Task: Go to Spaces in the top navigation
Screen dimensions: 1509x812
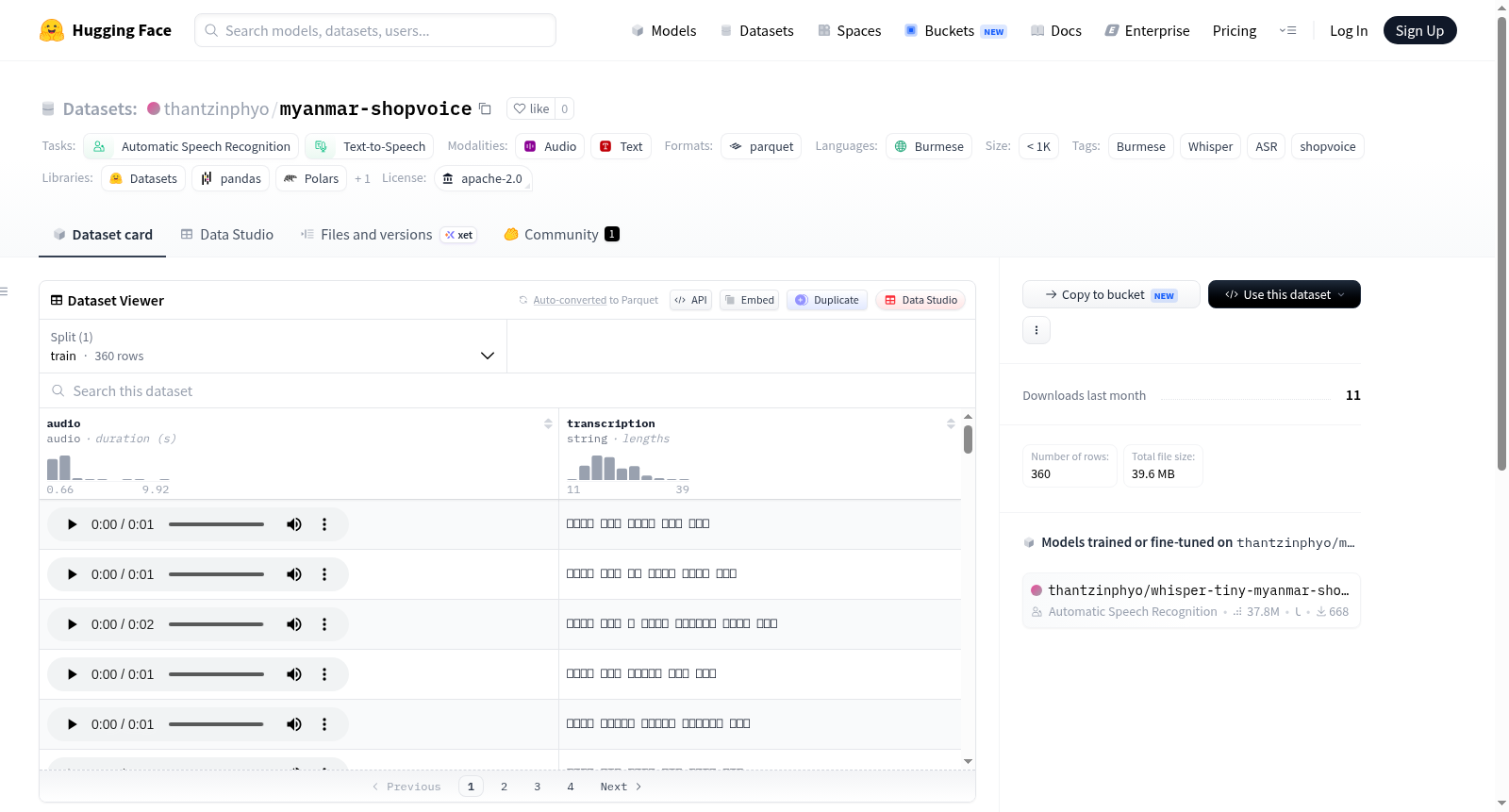Action: tap(850, 30)
